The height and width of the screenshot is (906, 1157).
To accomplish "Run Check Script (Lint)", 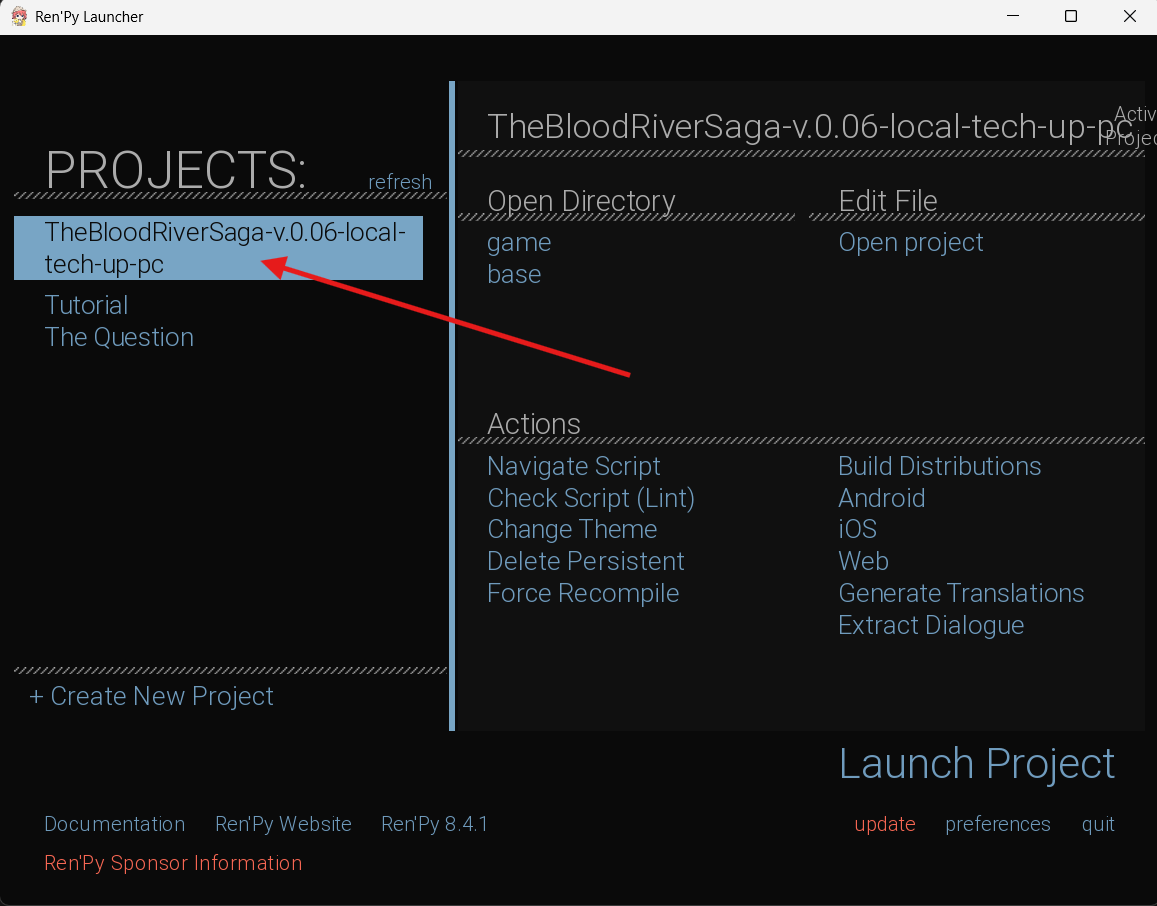I will (x=591, y=498).
